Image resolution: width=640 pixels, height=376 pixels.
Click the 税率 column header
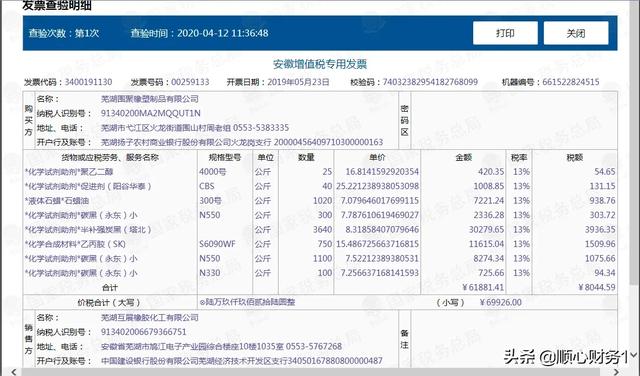pyautogui.click(x=519, y=157)
